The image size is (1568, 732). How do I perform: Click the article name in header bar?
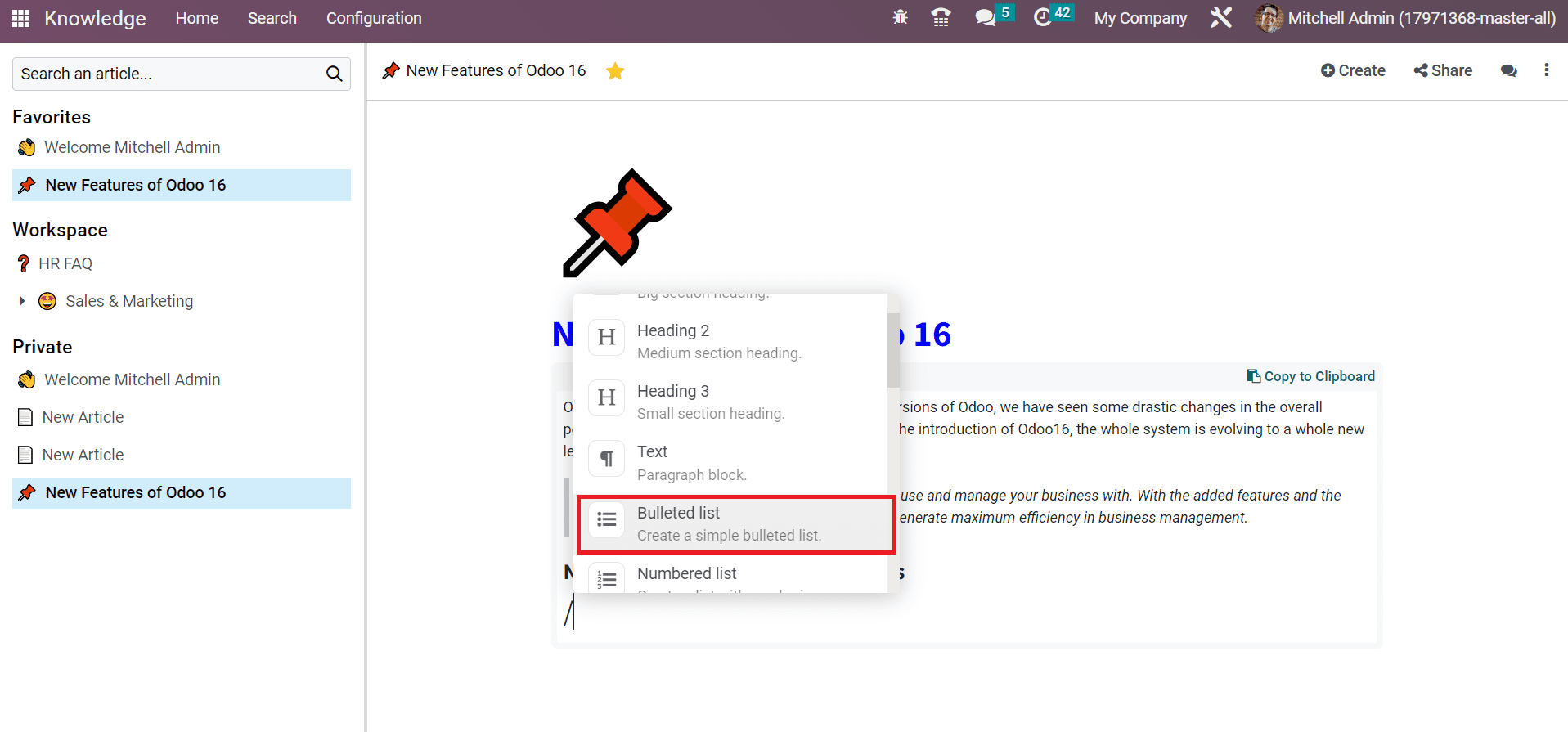point(496,71)
